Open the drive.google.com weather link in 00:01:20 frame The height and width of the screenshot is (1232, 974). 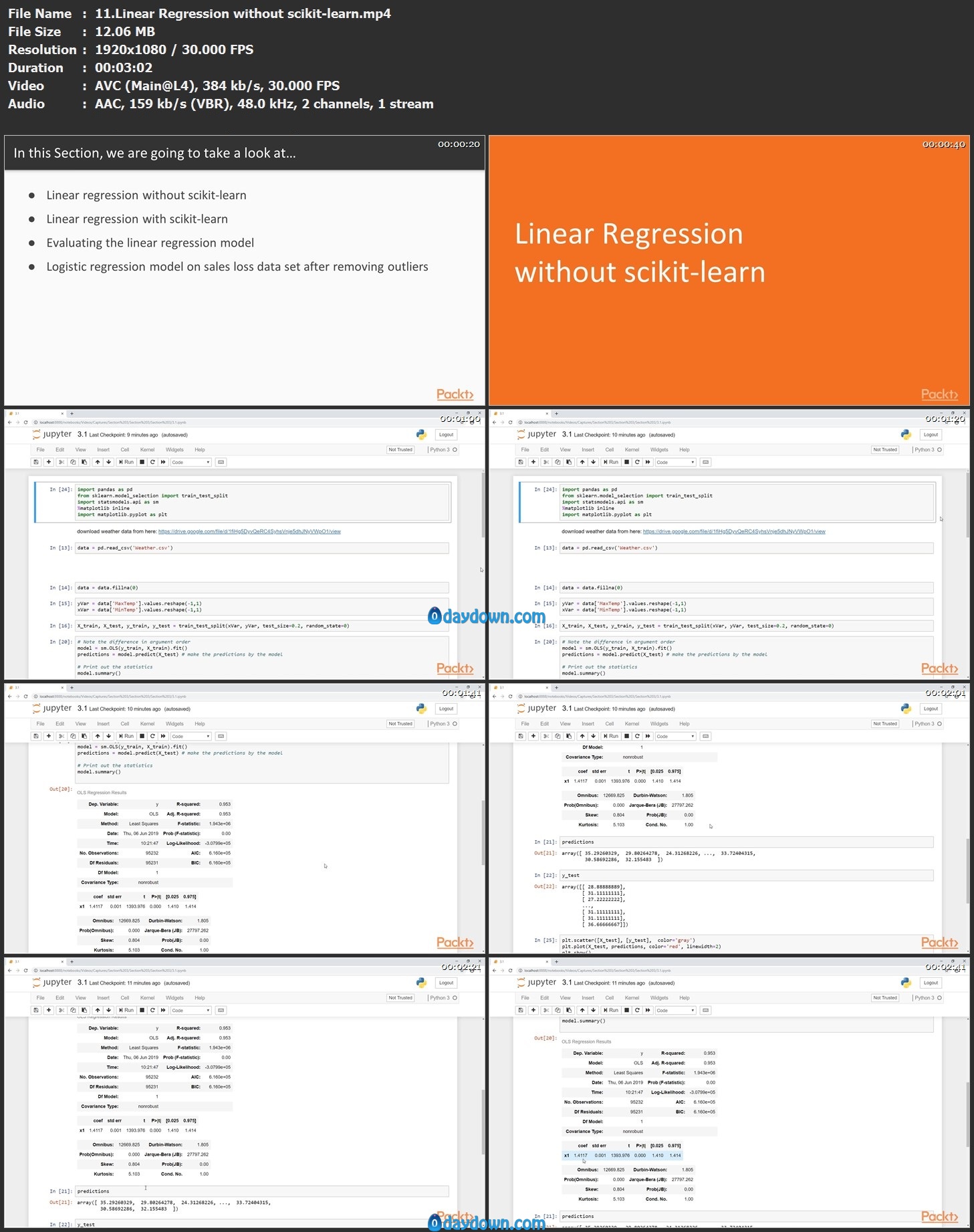(x=734, y=531)
